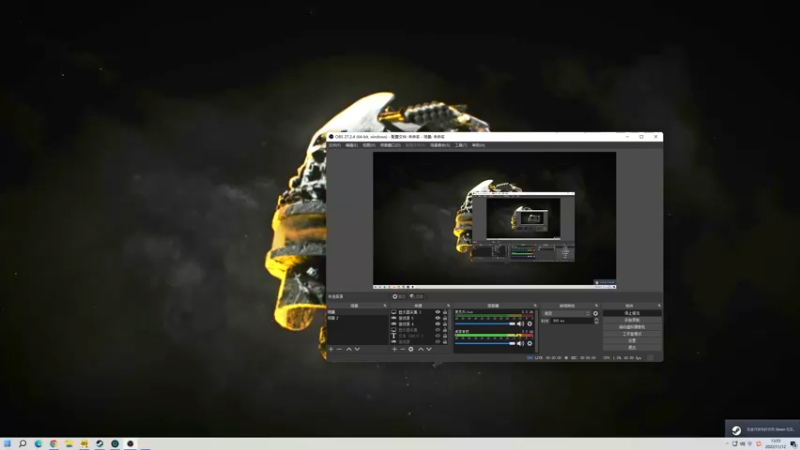Move the selected scene down
The width and height of the screenshot is (800, 450).
pos(357,349)
